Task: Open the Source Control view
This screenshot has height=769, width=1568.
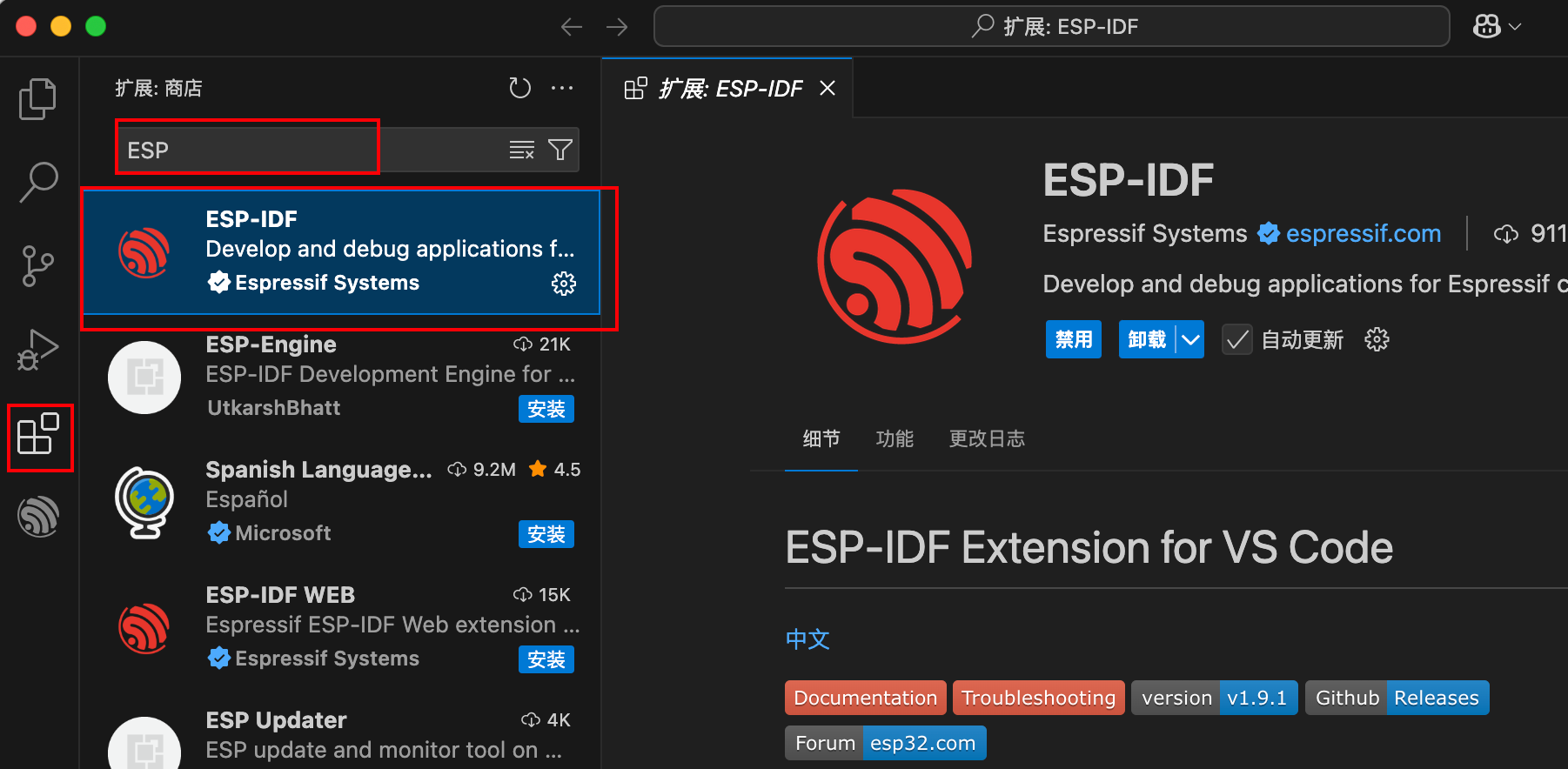Action: pyautogui.click(x=37, y=266)
